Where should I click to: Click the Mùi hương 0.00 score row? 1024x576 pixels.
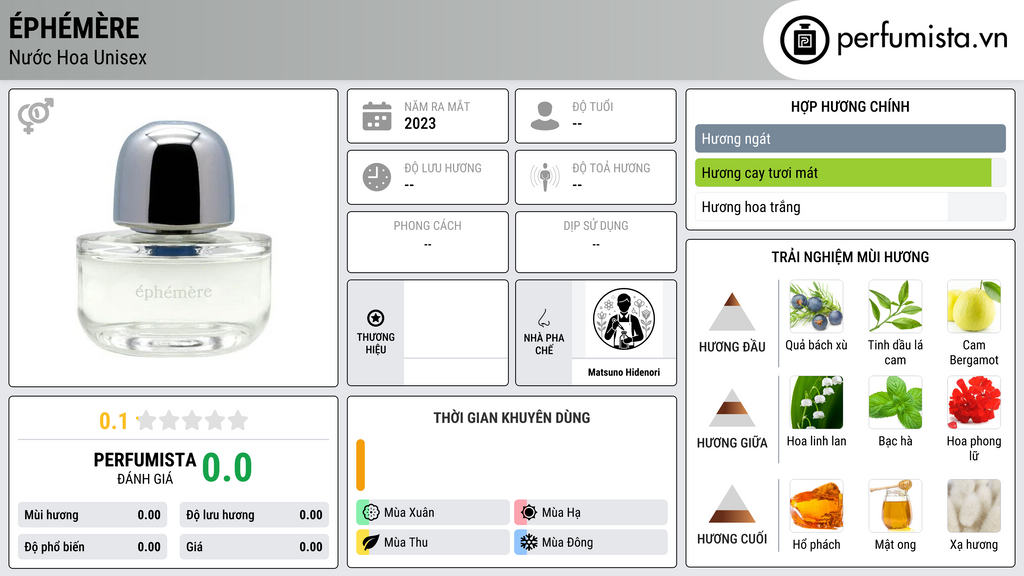click(x=93, y=515)
